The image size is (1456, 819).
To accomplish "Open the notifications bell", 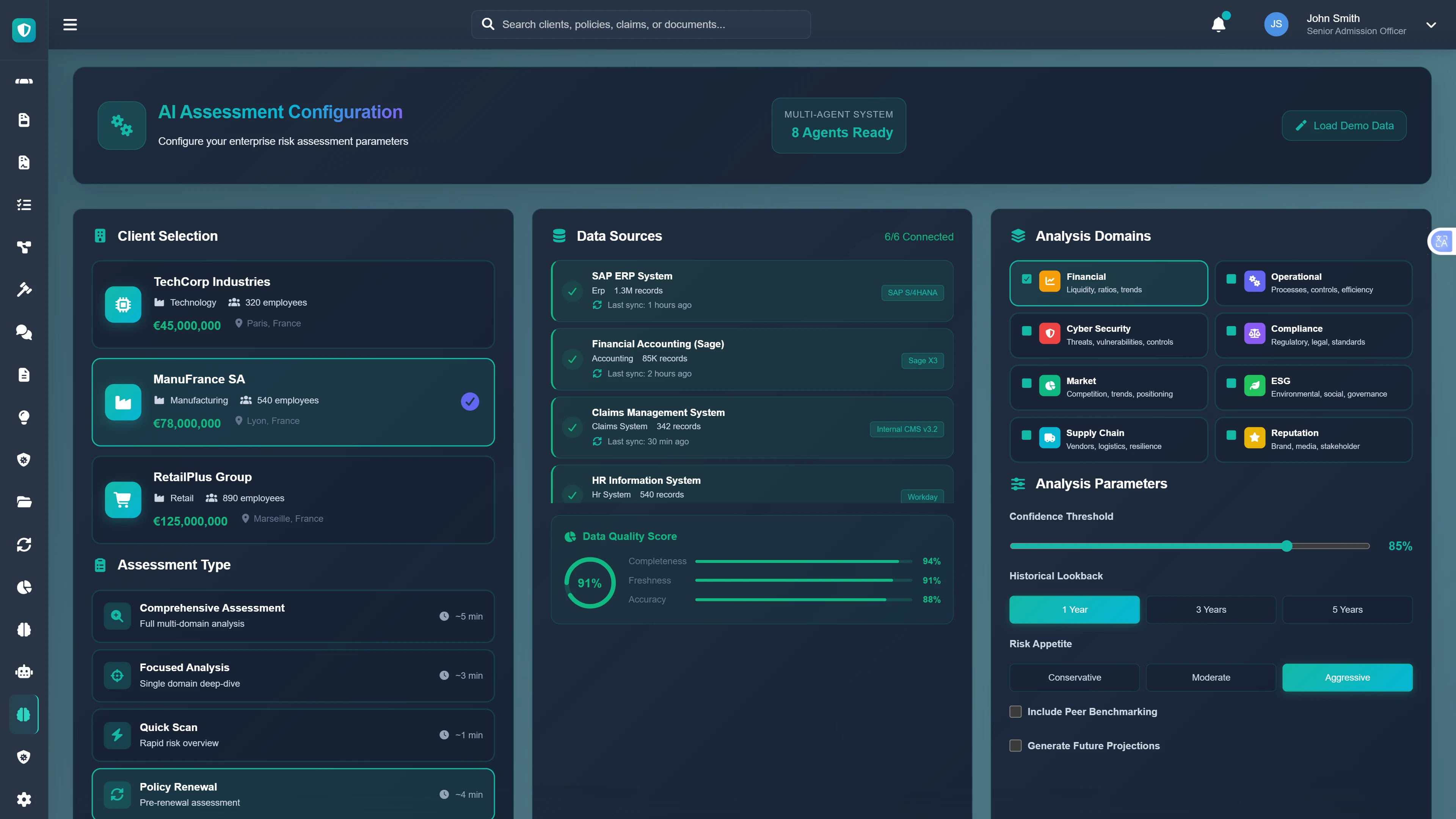I will tap(1219, 24).
